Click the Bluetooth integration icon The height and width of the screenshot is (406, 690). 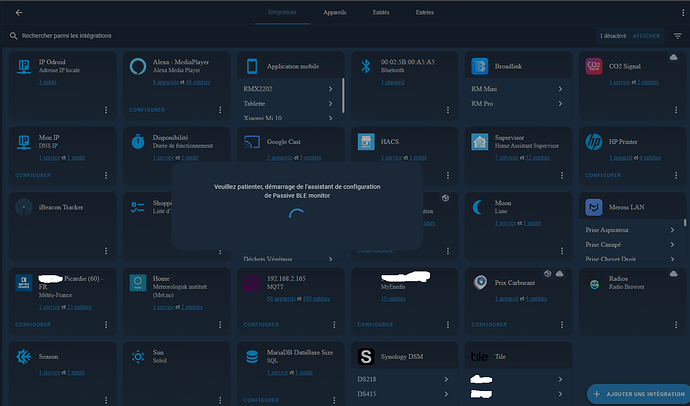click(x=366, y=66)
